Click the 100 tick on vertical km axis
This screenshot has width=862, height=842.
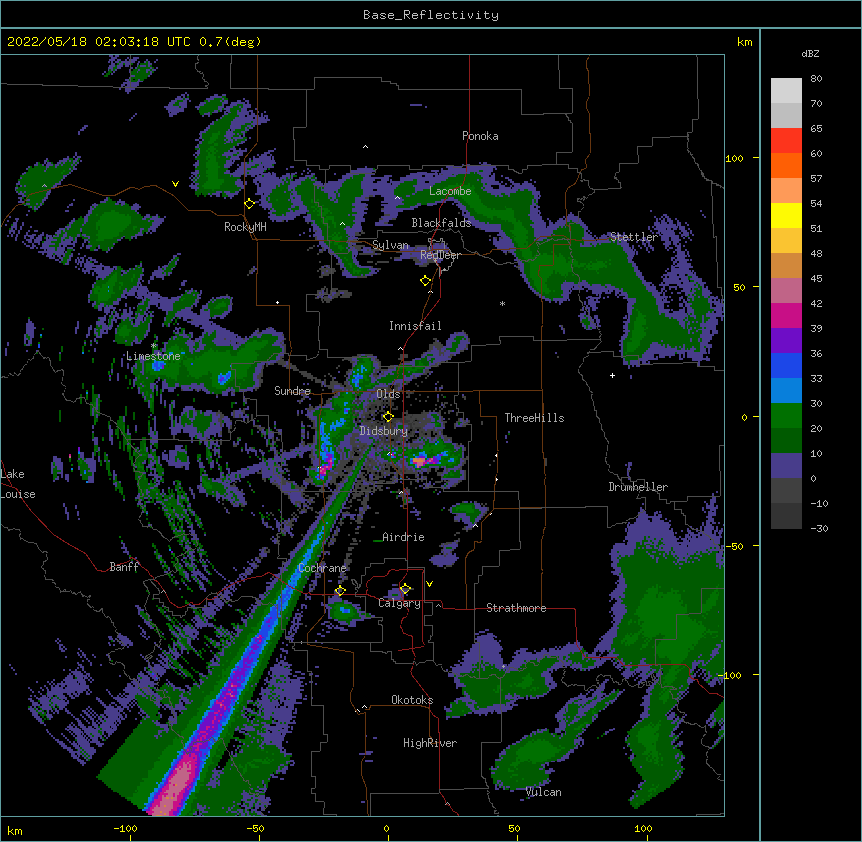point(734,158)
